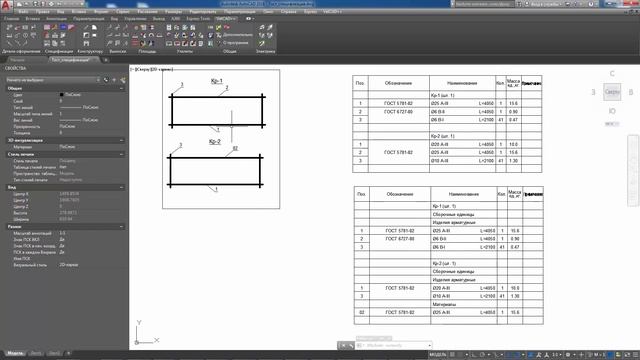Click the Select Objects icon in Properties palette
Screen dimensions: 640x360
[114, 80]
